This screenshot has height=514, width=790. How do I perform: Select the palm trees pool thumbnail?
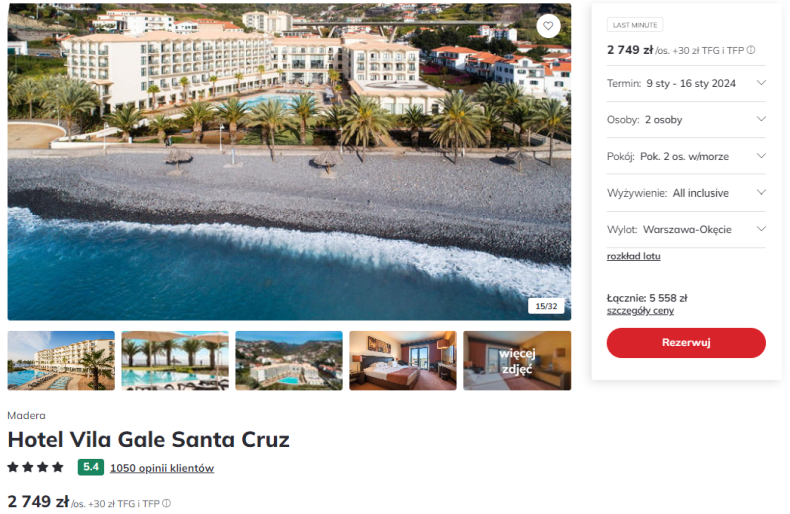[x=175, y=360]
